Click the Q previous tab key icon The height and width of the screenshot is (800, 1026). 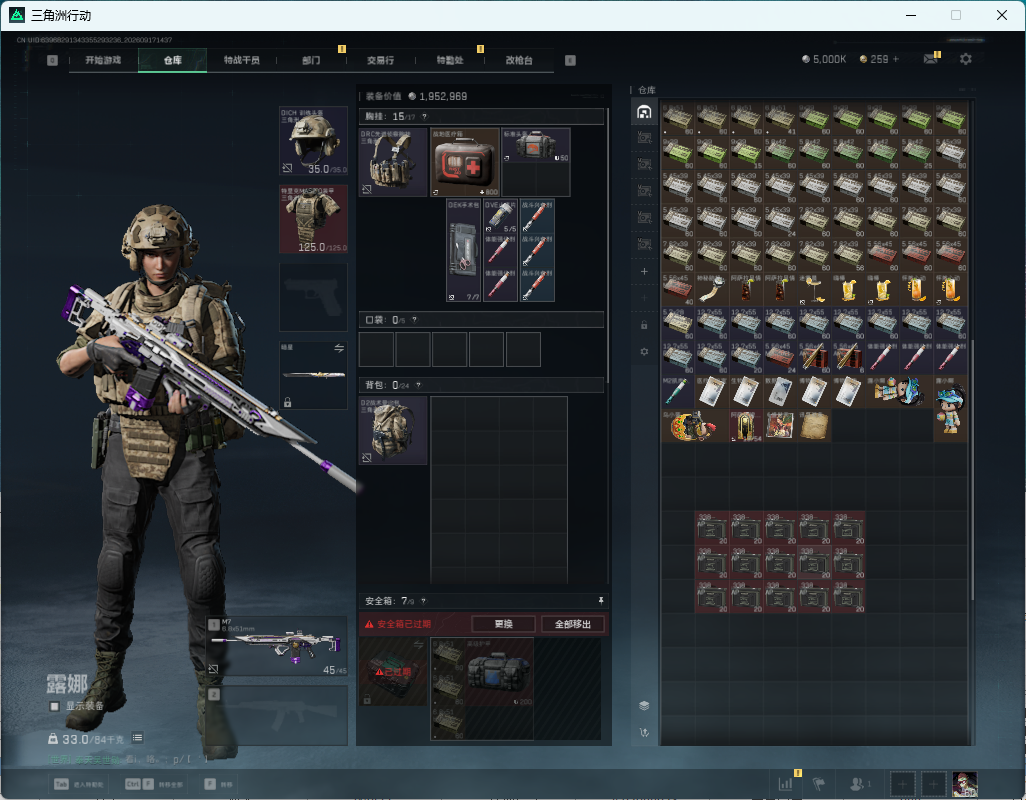(52, 60)
